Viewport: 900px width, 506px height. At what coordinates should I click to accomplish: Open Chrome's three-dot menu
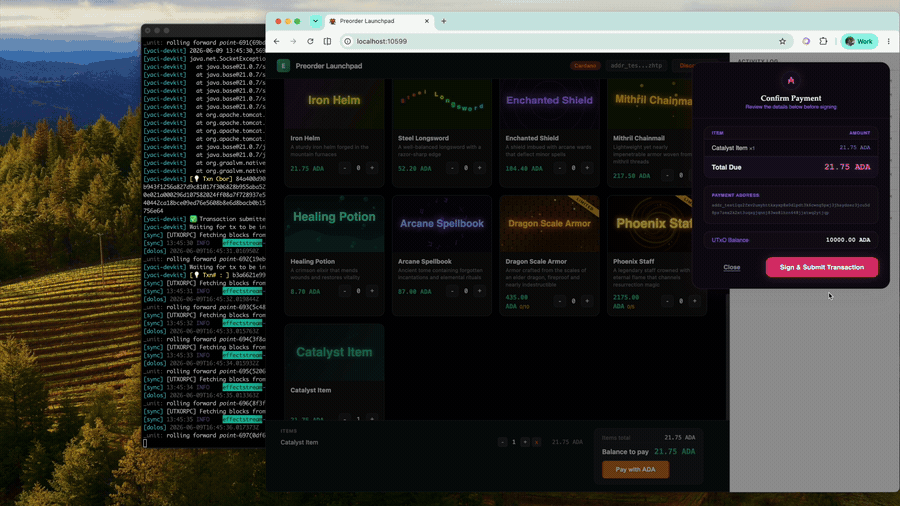tap(889, 41)
